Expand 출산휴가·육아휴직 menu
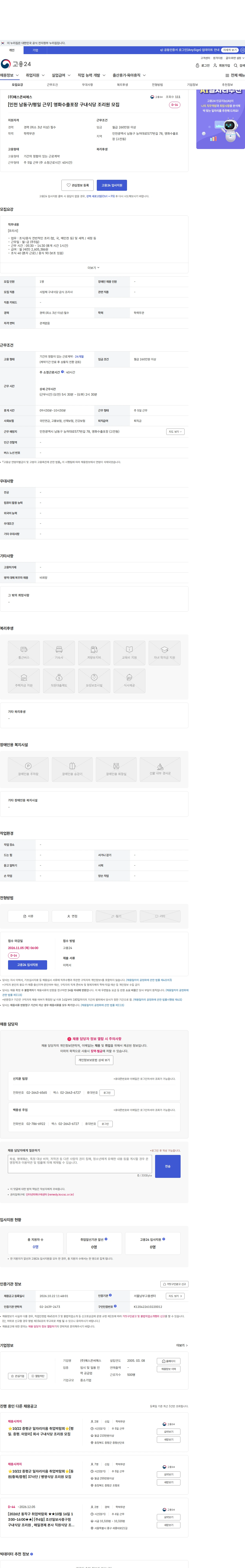Screen dimensions: 245x1568 [129, 75]
